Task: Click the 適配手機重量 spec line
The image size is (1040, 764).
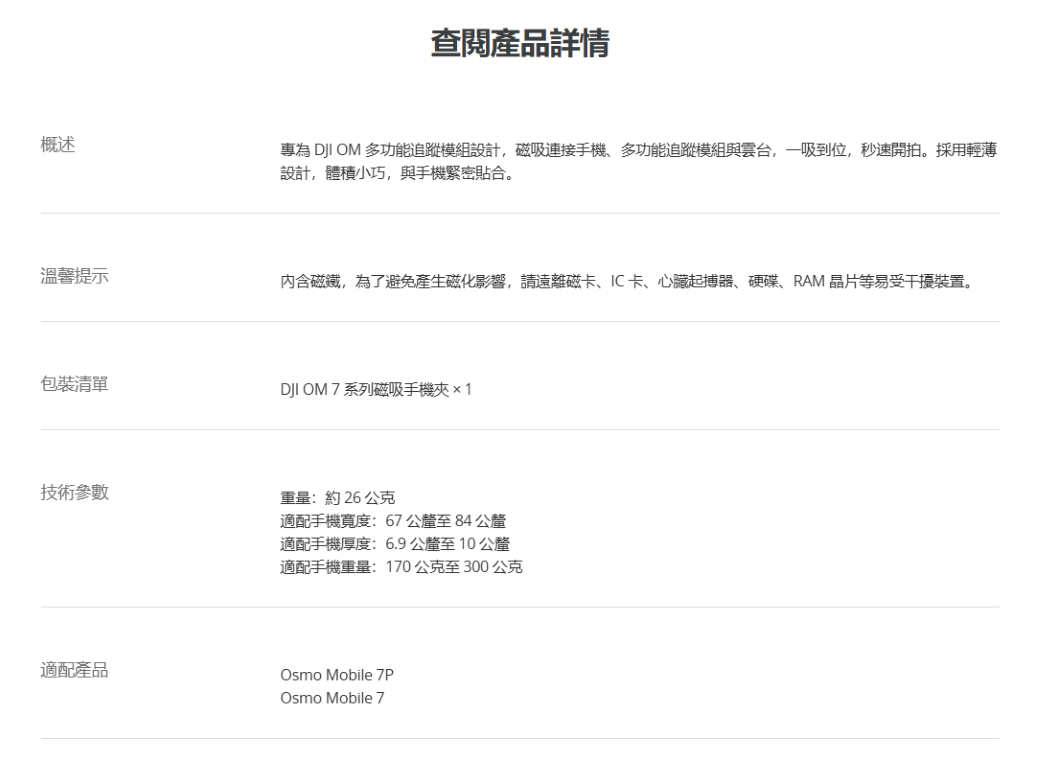Action: (402, 567)
